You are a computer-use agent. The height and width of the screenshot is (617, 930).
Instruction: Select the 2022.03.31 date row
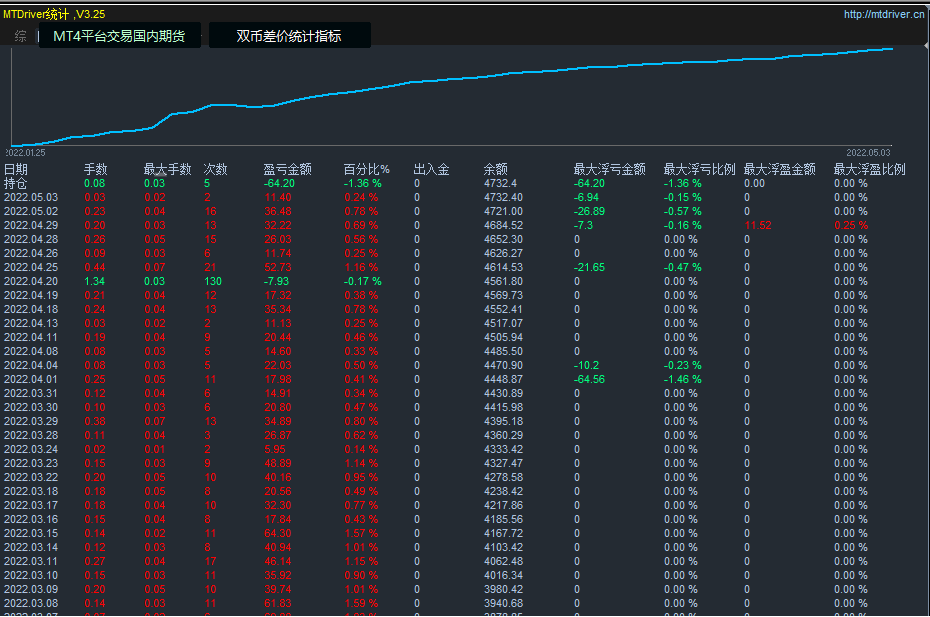(31, 393)
